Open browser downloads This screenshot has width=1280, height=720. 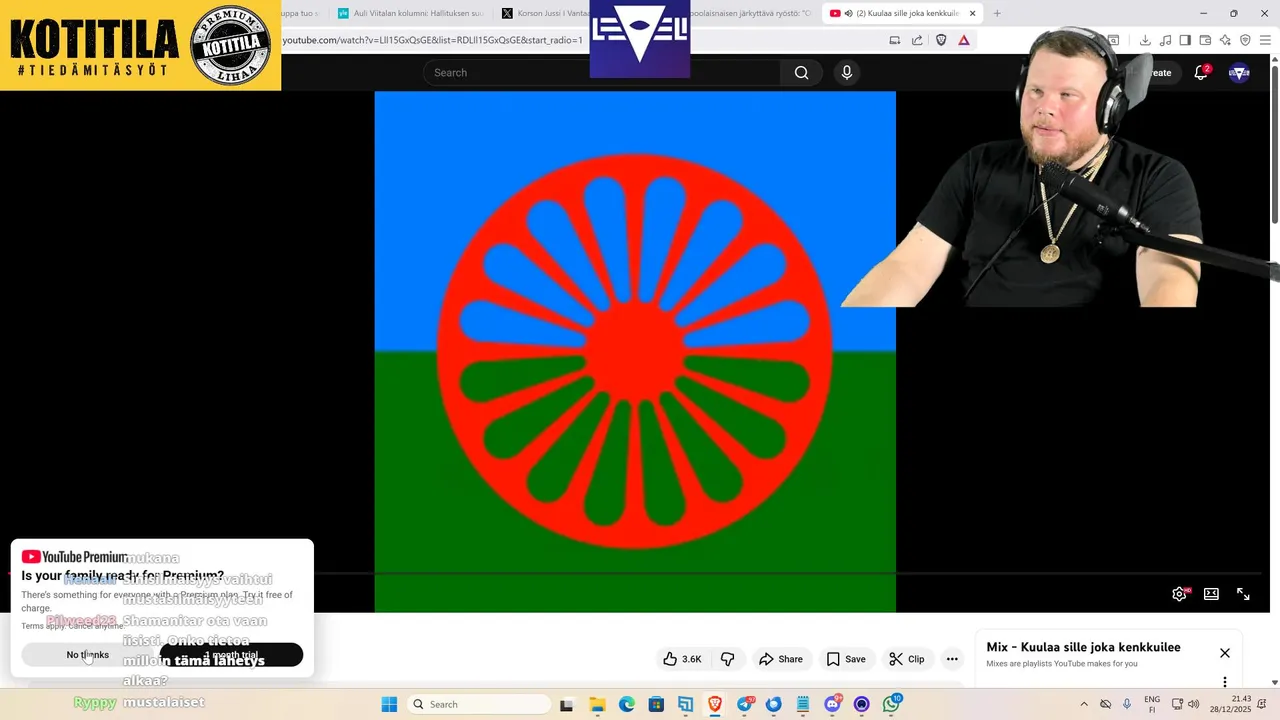pos(1145,40)
